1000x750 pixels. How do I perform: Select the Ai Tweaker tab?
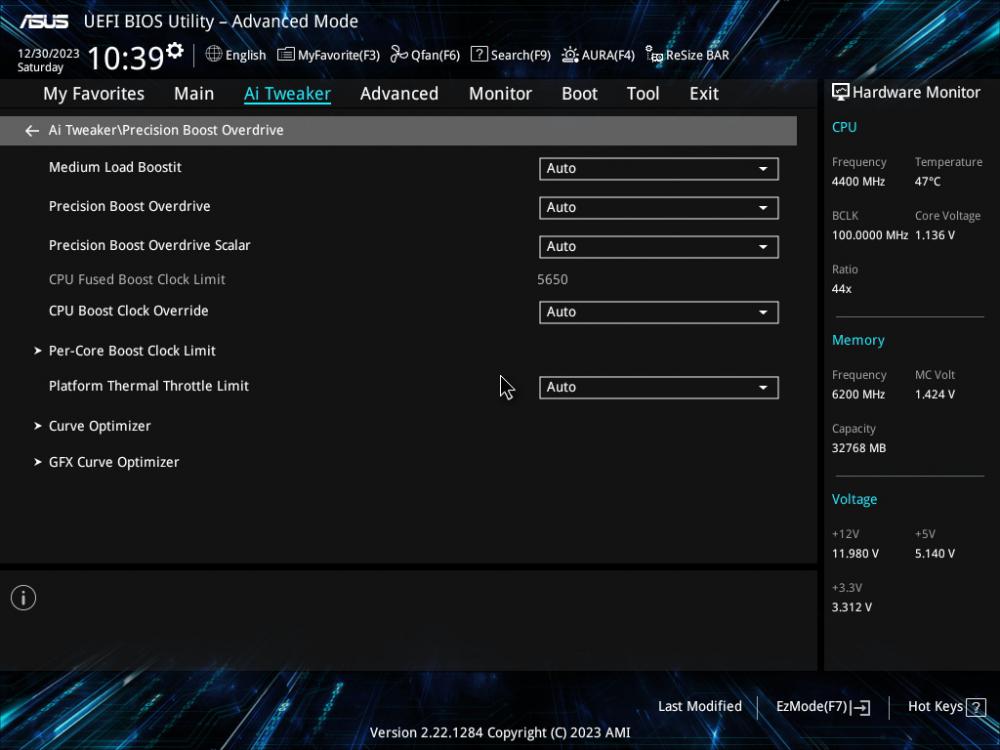287,94
